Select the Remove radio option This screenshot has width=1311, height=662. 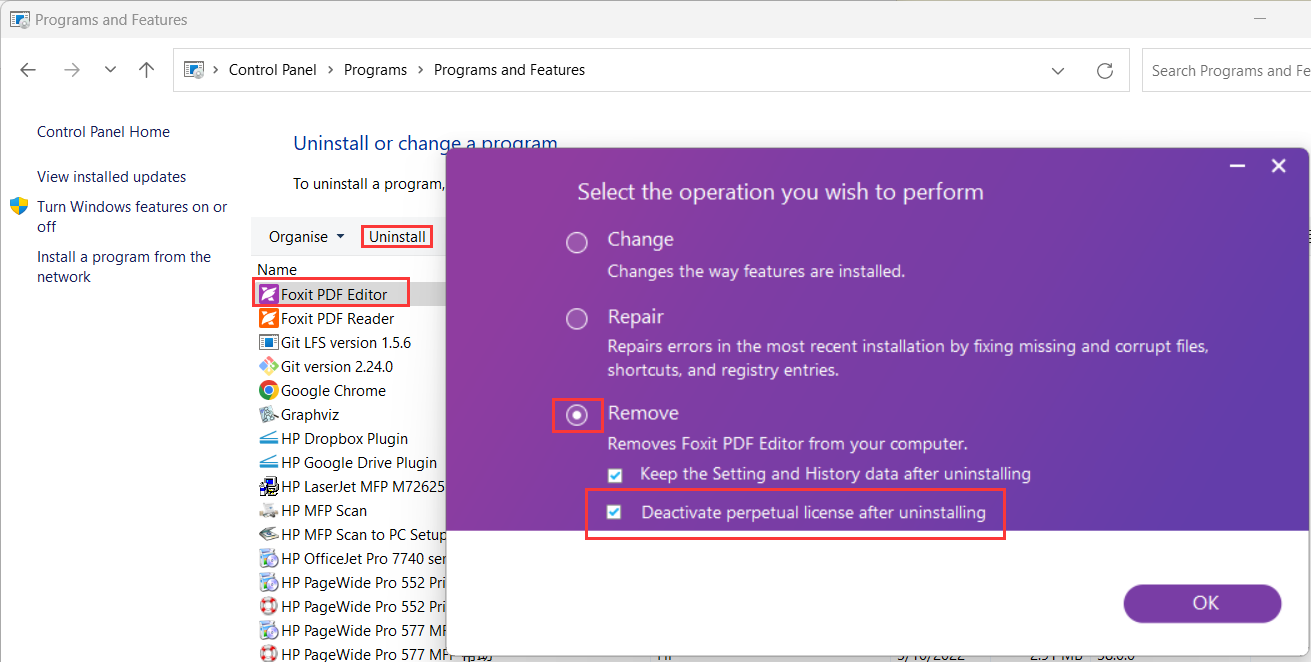pos(577,415)
